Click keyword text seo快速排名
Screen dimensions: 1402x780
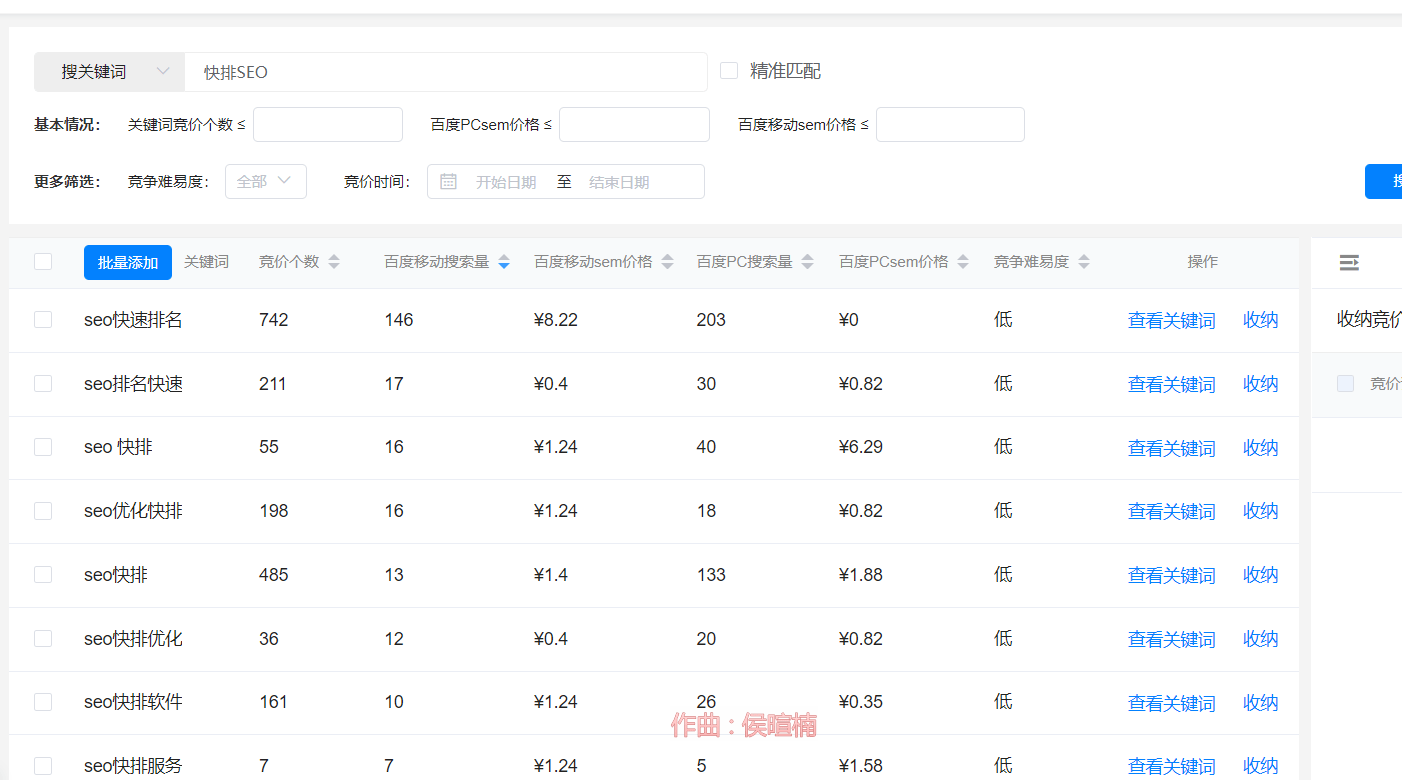click(133, 320)
